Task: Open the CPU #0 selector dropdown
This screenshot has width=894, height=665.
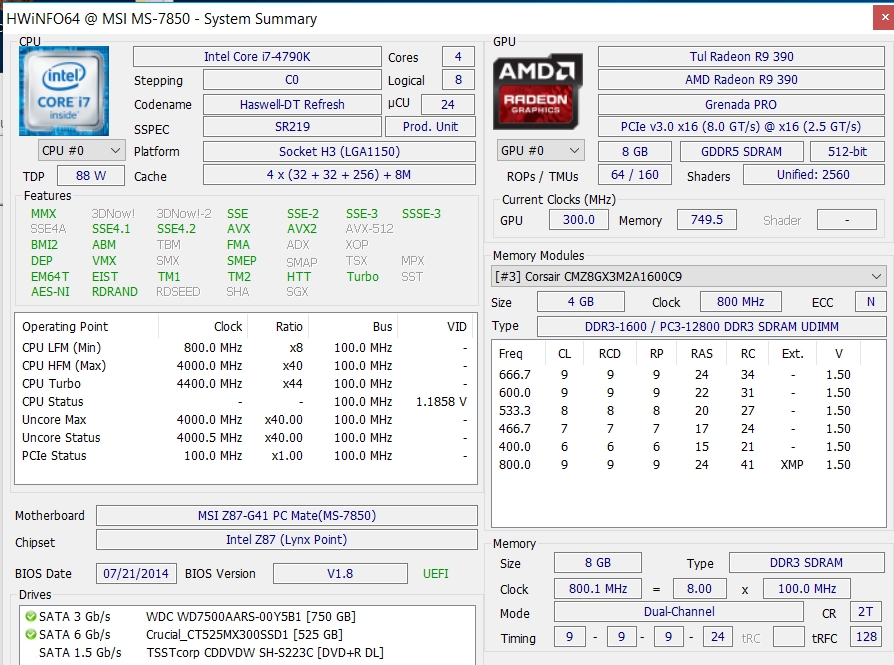Action: pos(82,151)
